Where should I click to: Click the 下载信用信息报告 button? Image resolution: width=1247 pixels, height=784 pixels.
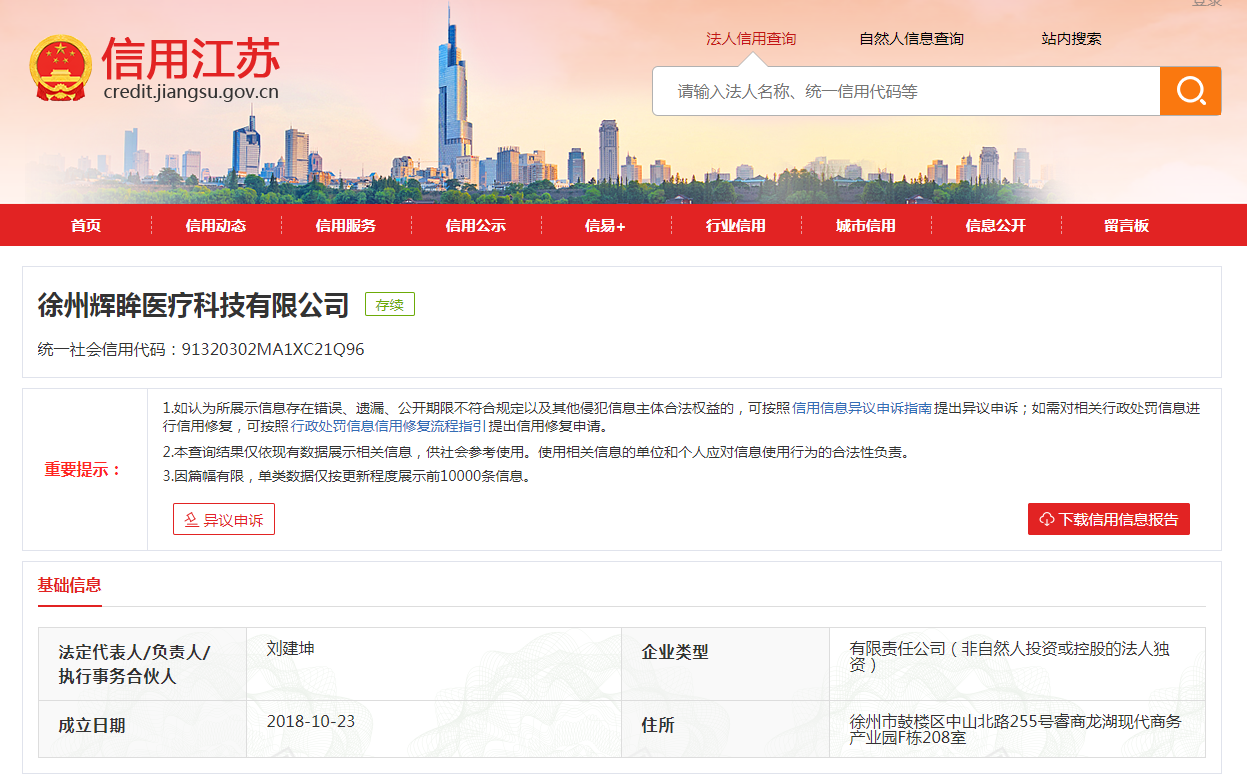point(1108,520)
